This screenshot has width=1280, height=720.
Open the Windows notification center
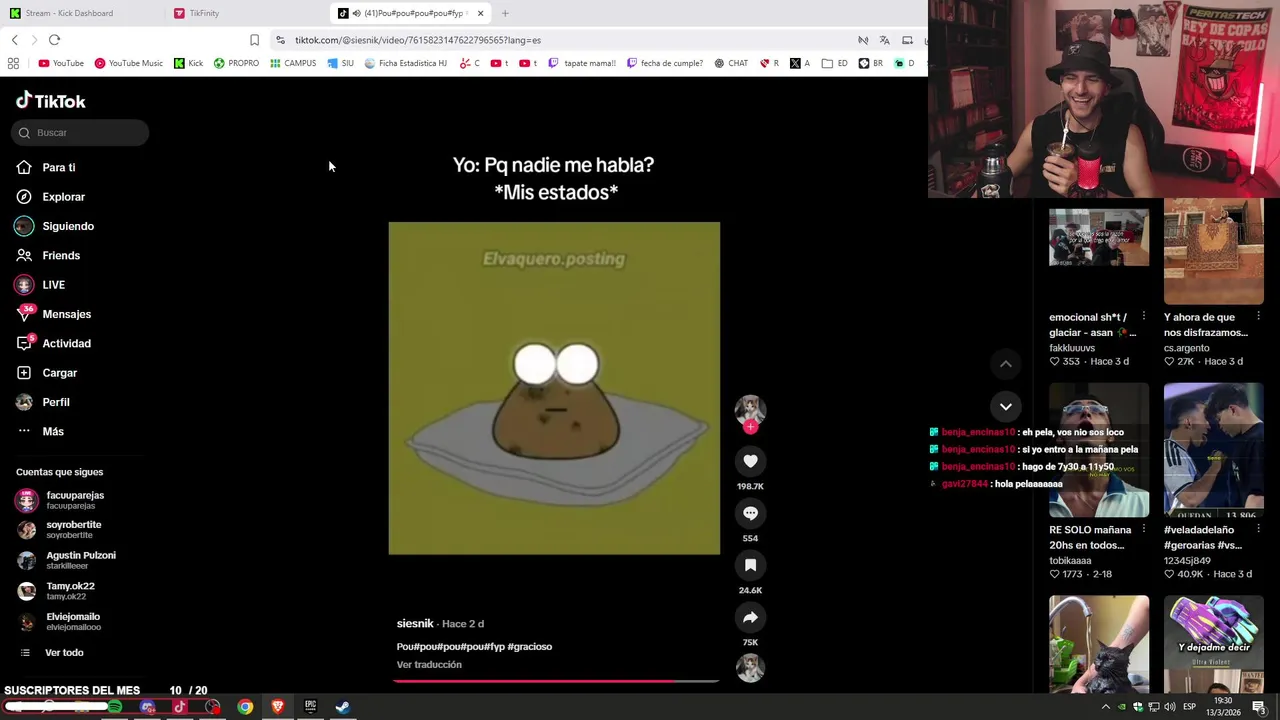1259,707
